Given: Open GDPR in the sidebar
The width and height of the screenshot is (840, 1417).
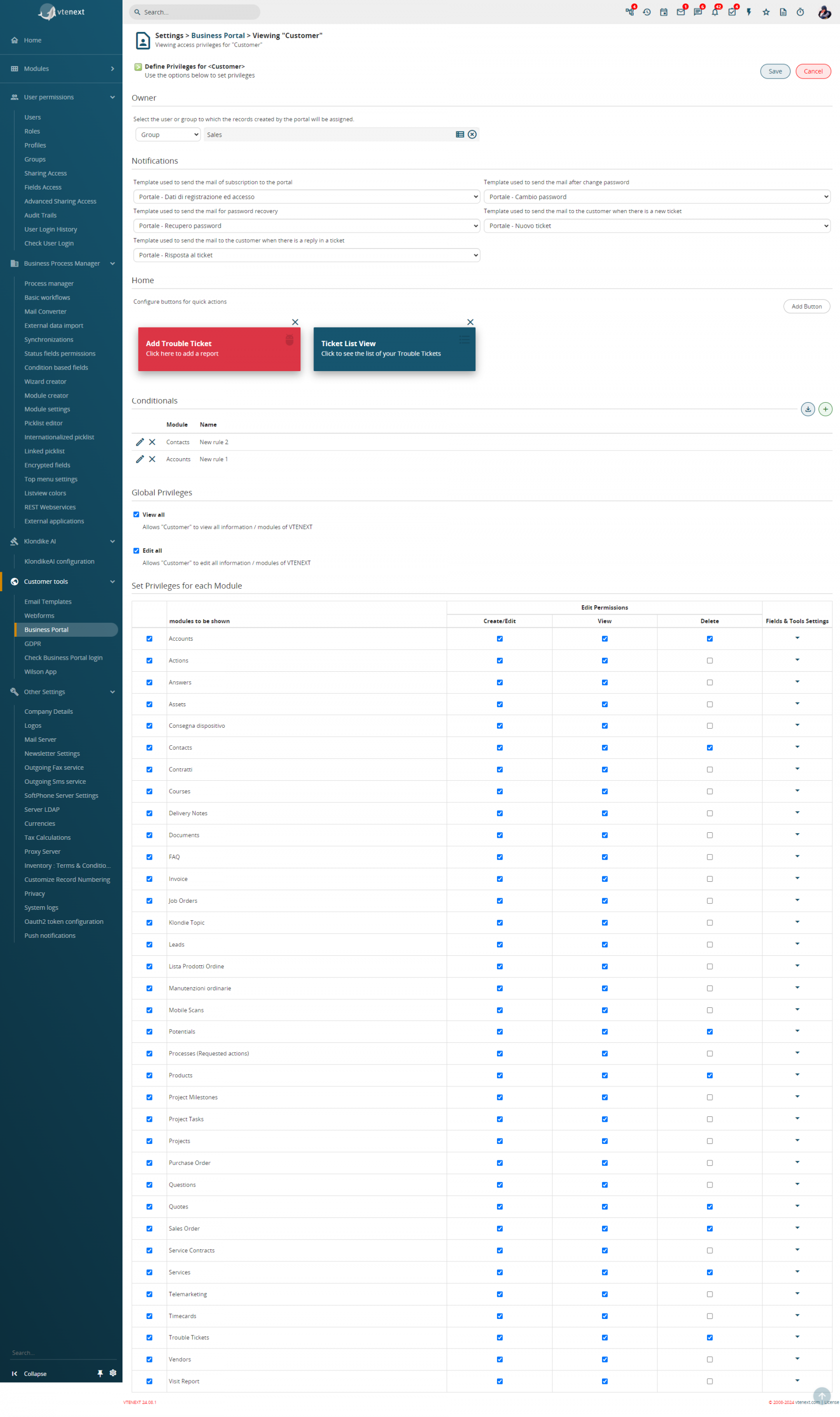Looking at the screenshot, I should [32, 644].
